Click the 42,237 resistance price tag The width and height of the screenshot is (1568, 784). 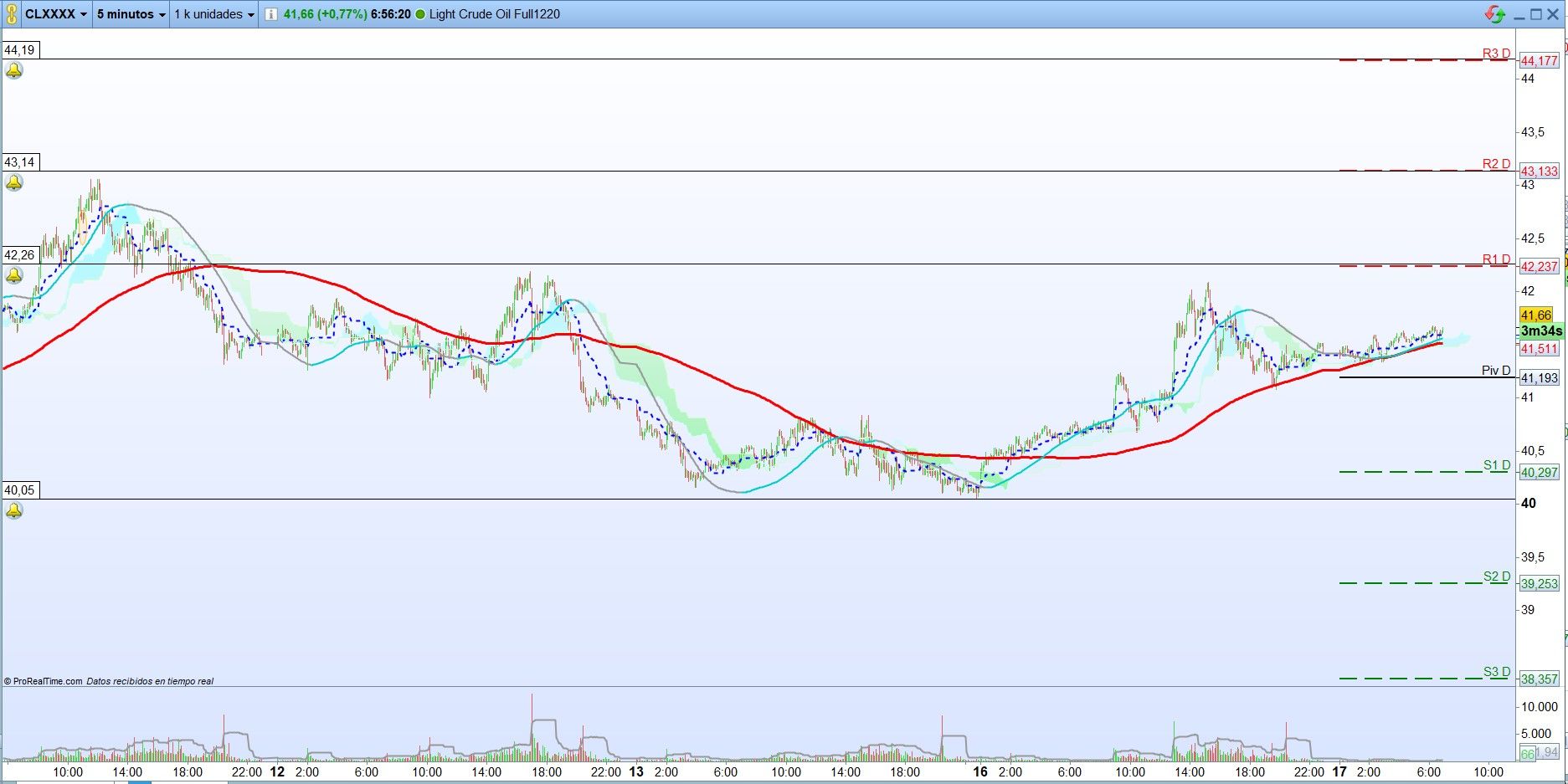1540,267
